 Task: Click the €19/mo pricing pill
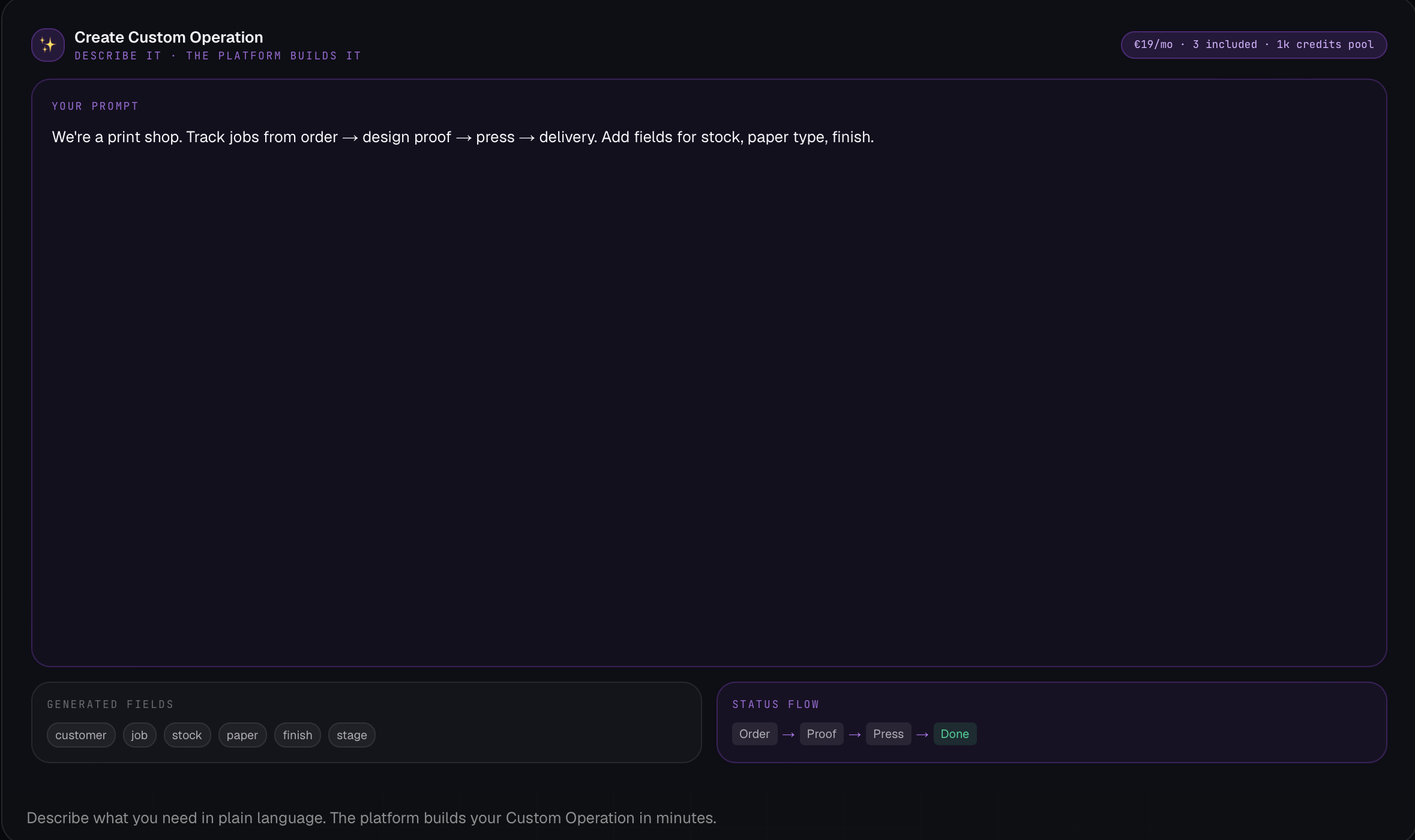(1254, 45)
